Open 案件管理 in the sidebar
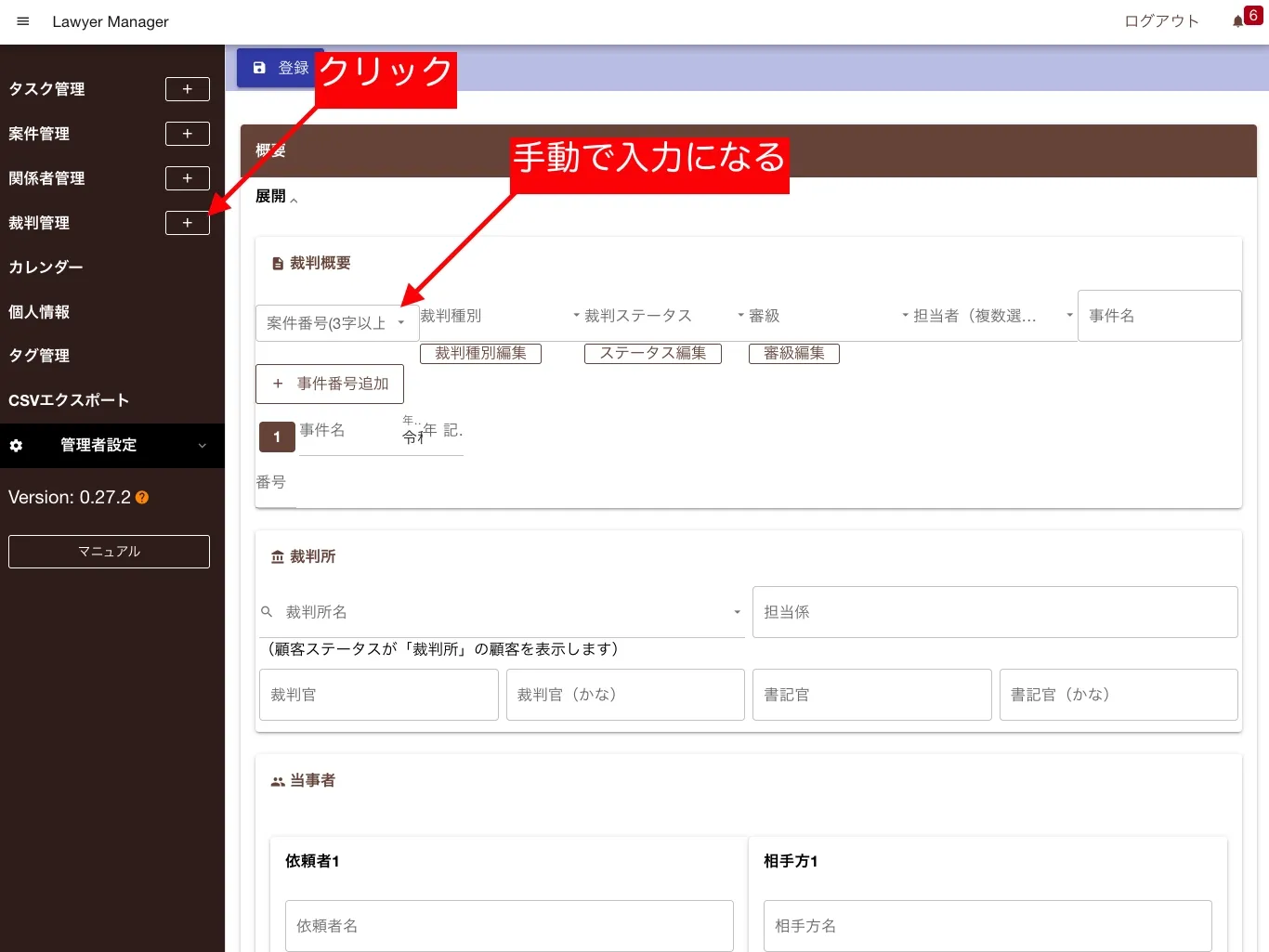 point(39,134)
